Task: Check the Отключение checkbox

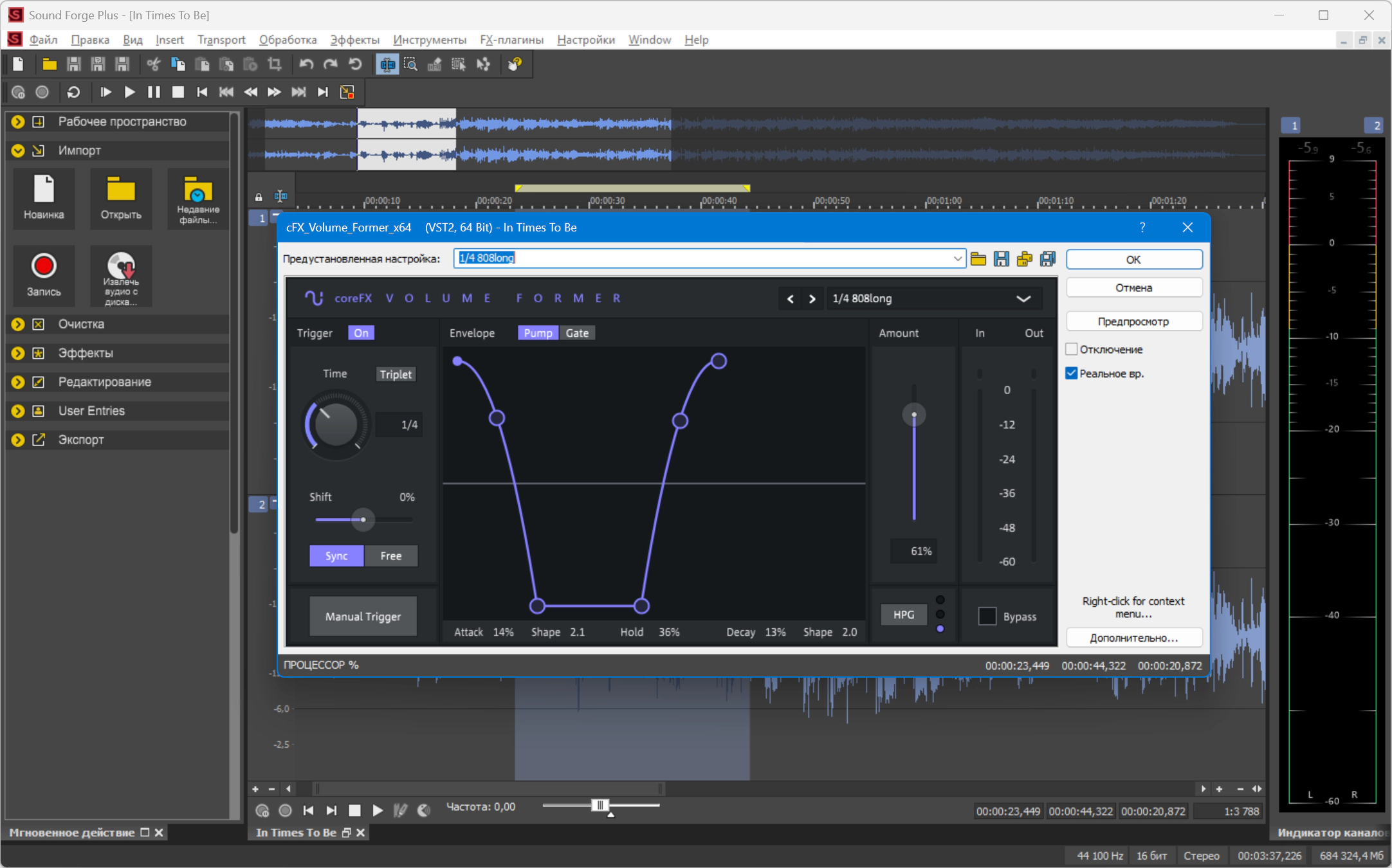Action: (x=1072, y=349)
